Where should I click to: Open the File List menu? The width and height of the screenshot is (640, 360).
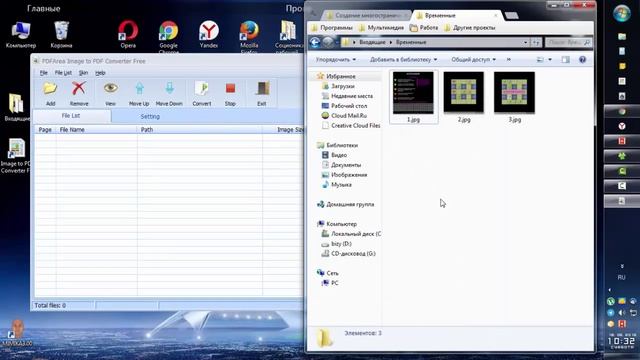point(63,73)
